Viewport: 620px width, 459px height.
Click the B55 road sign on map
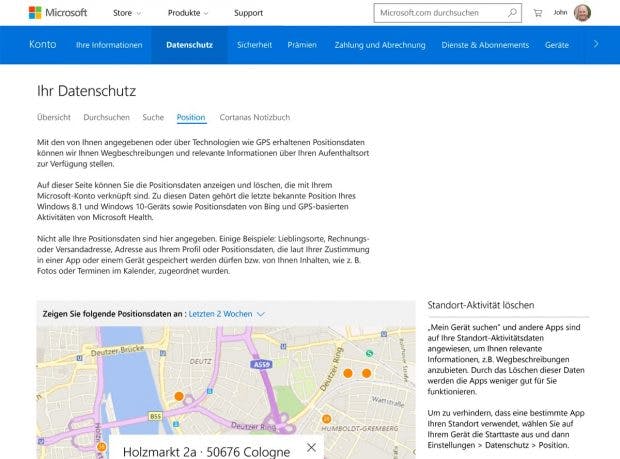click(x=155, y=416)
